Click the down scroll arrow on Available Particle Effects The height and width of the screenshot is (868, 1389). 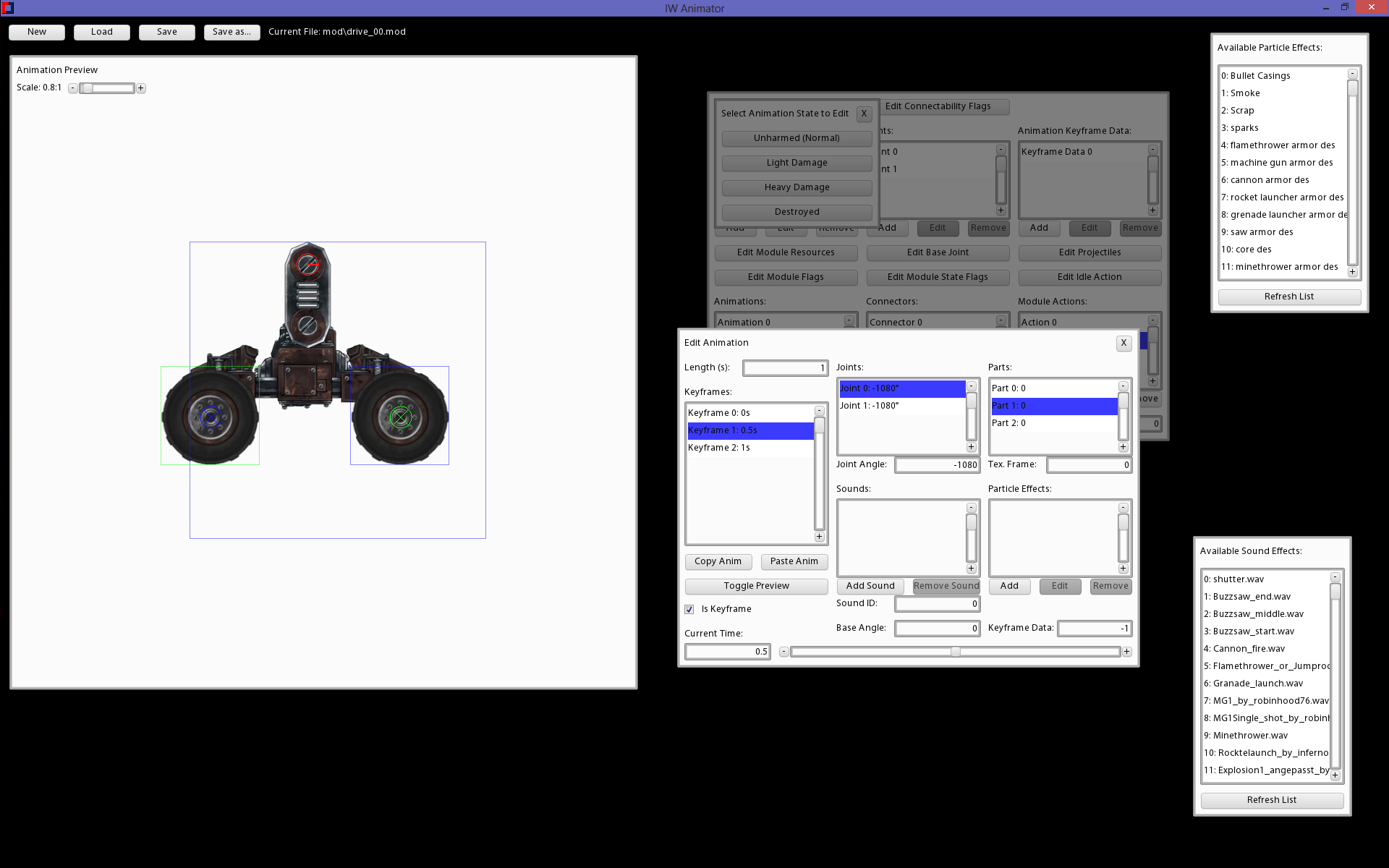pos(1352,271)
